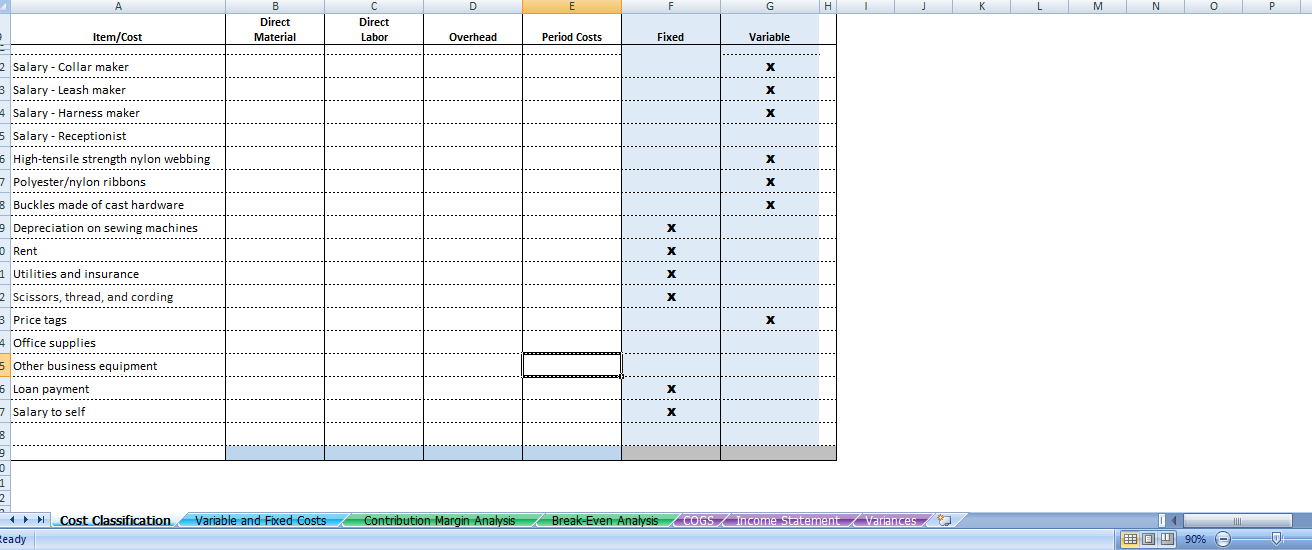The height and width of the screenshot is (550, 1312).
Task: Switch to the Break-Even Analysis tab
Action: coord(604,520)
